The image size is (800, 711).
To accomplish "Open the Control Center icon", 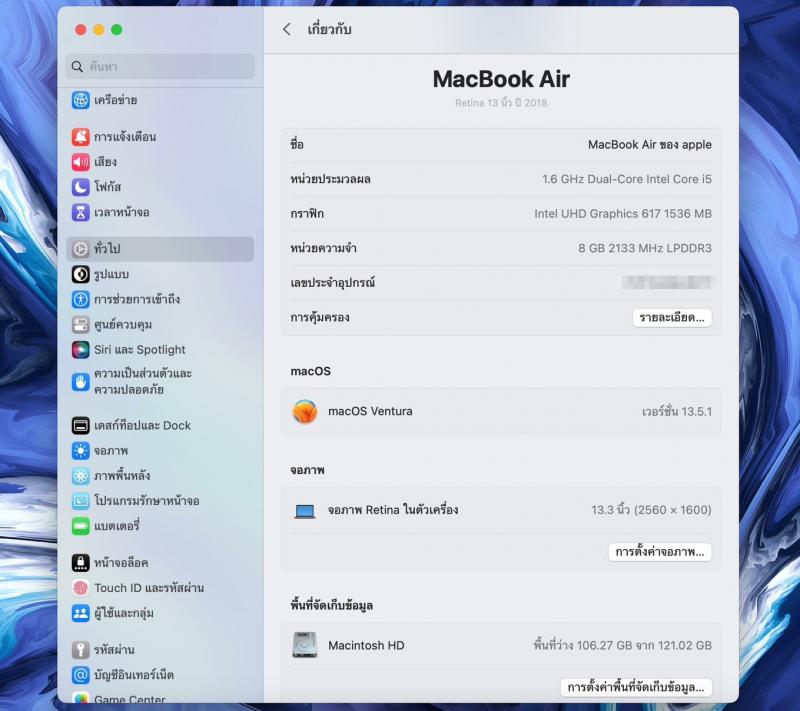I will click(81, 324).
